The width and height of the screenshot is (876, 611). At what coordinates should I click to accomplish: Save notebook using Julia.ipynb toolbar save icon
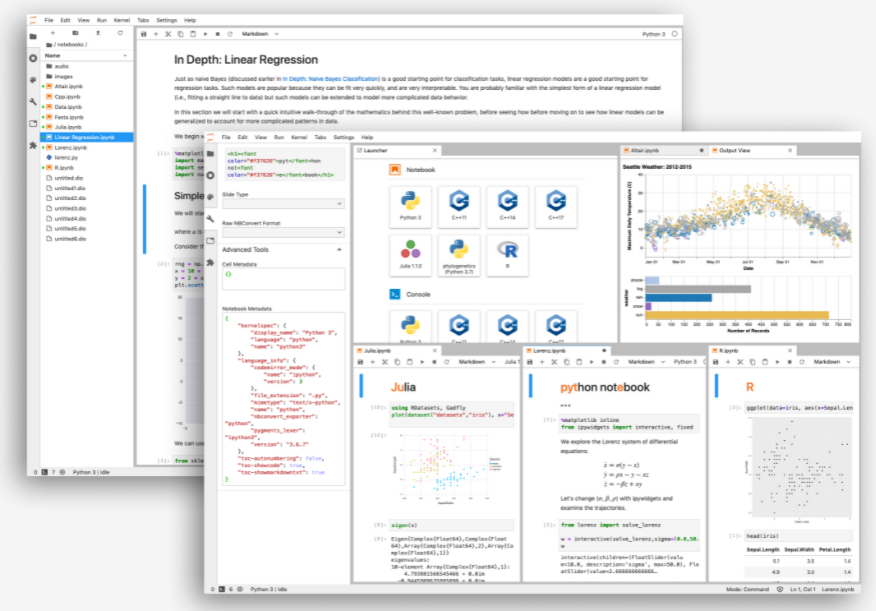click(x=361, y=361)
